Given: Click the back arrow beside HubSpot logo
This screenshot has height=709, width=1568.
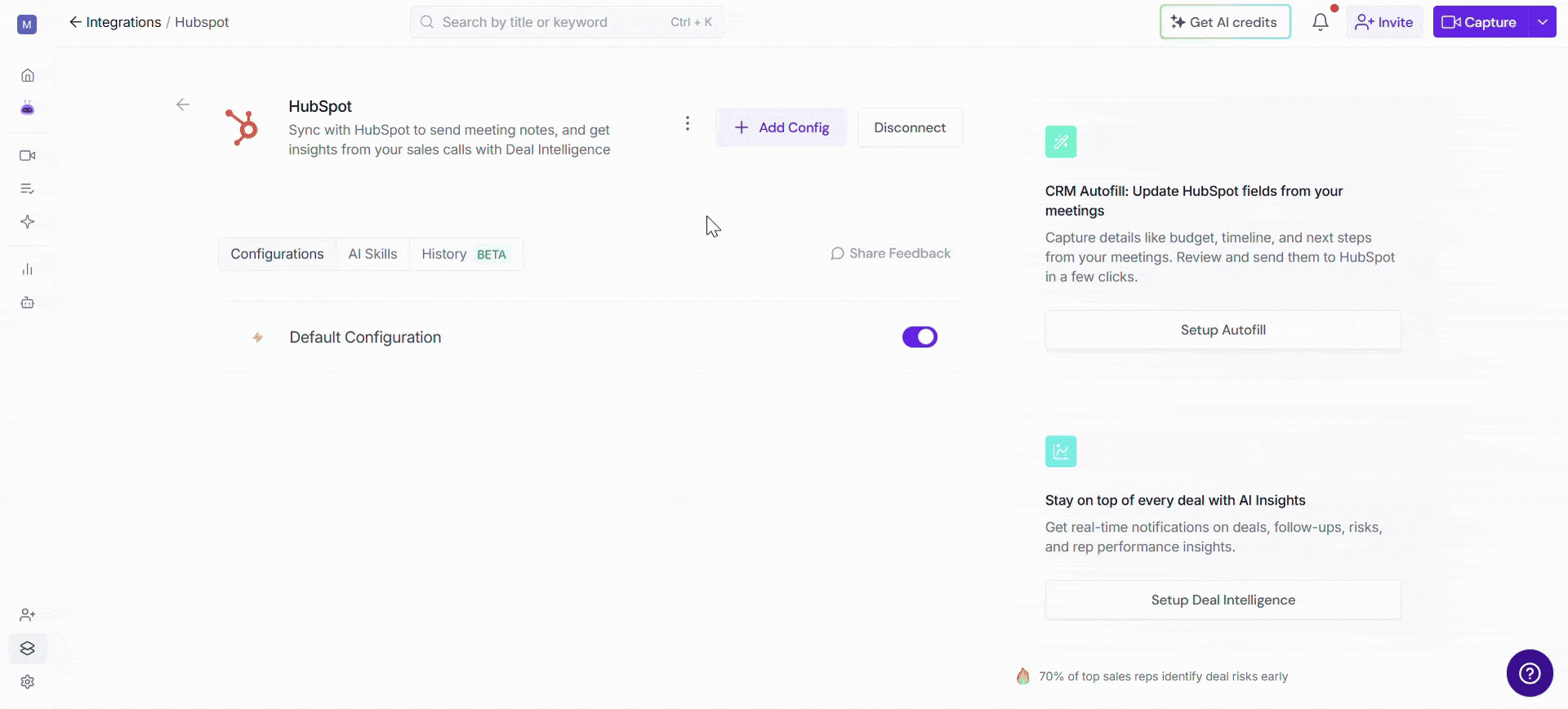Looking at the screenshot, I should [183, 105].
